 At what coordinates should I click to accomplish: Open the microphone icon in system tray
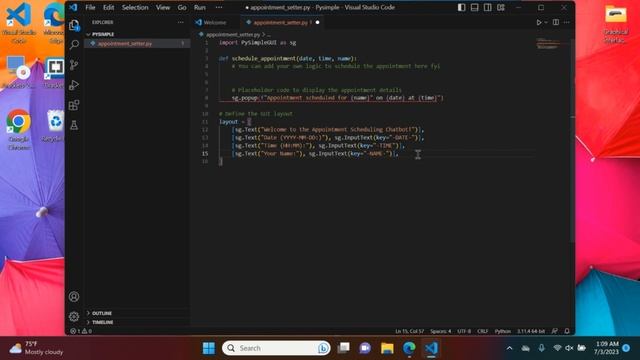click(x=541, y=348)
